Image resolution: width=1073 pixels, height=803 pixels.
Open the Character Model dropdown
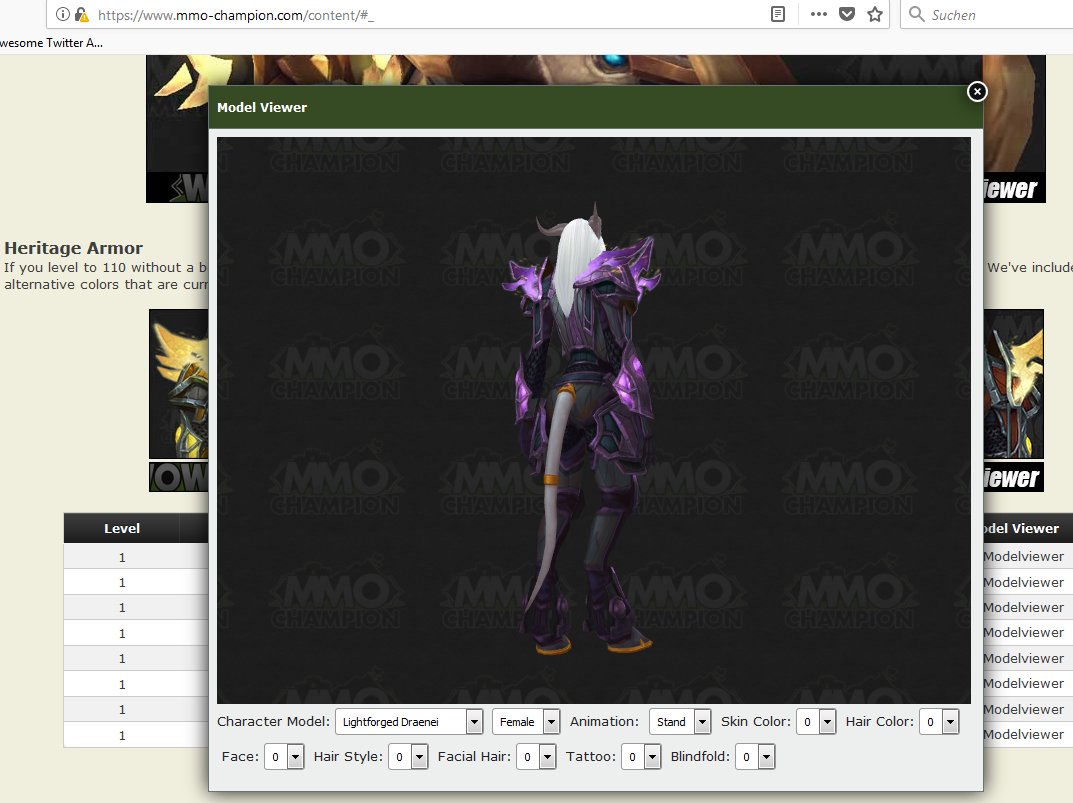point(409,722)
